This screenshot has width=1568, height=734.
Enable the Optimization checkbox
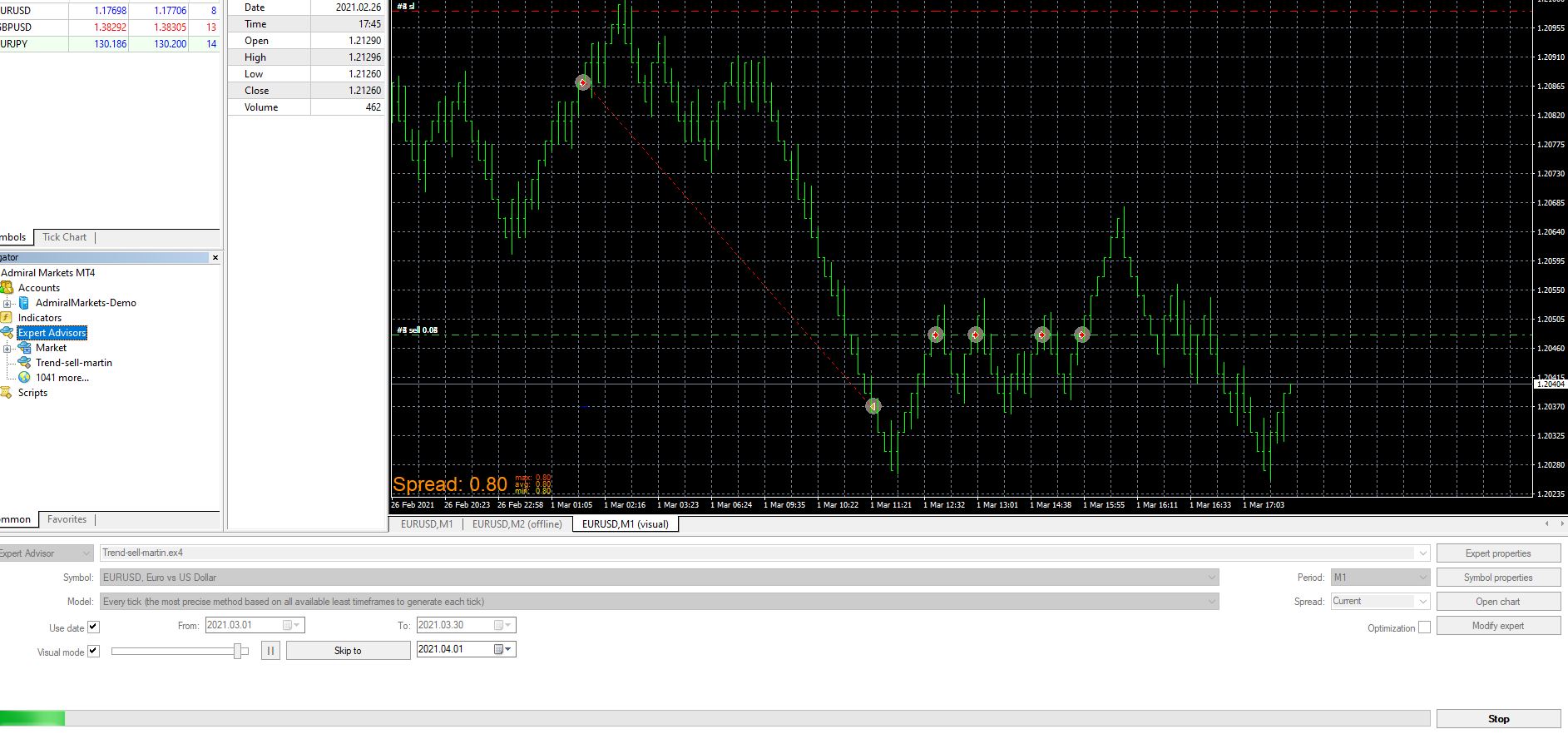tap(1424, 627)
